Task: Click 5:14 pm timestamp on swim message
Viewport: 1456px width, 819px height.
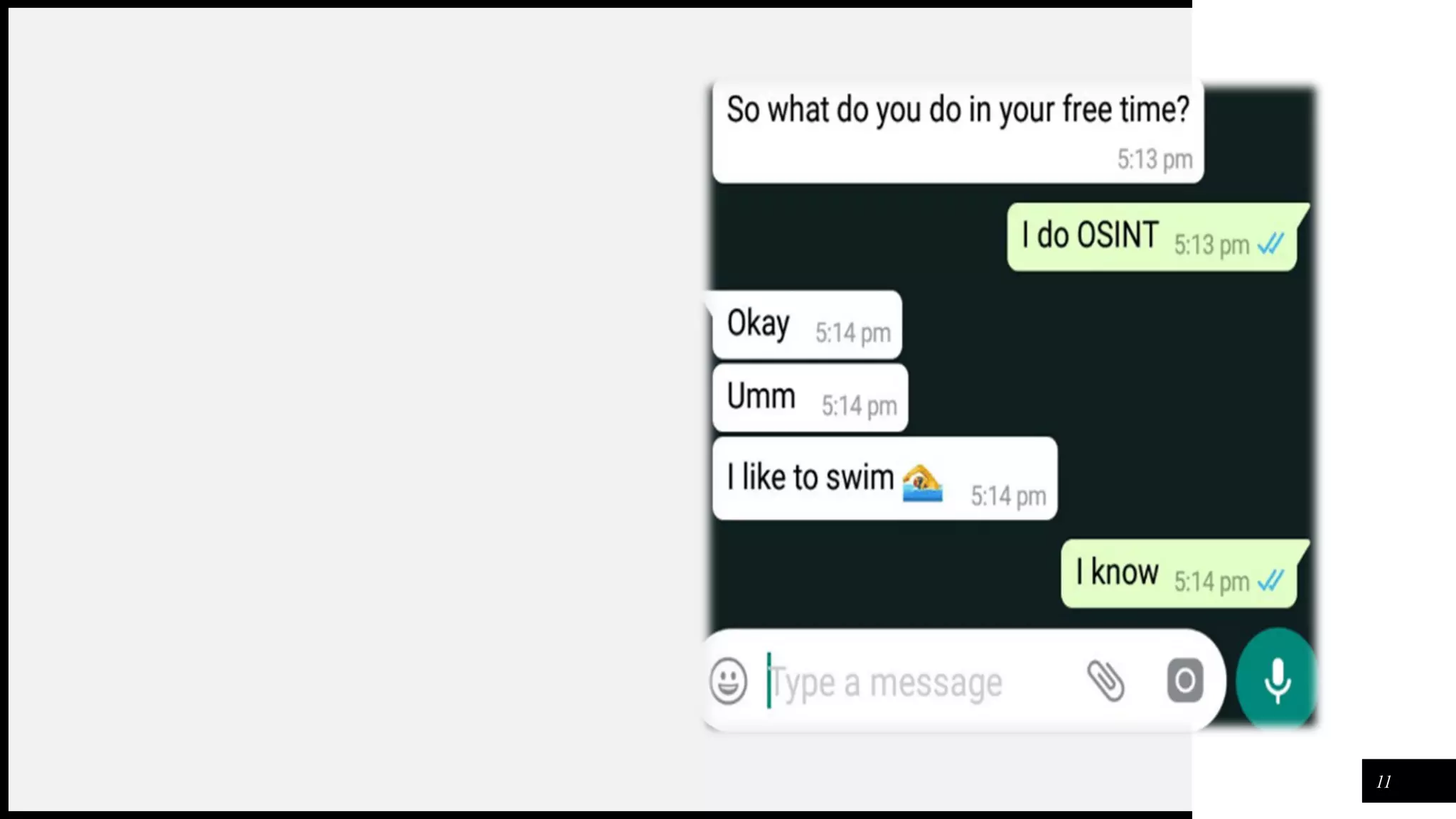Action: click(x=1008, y=496)
